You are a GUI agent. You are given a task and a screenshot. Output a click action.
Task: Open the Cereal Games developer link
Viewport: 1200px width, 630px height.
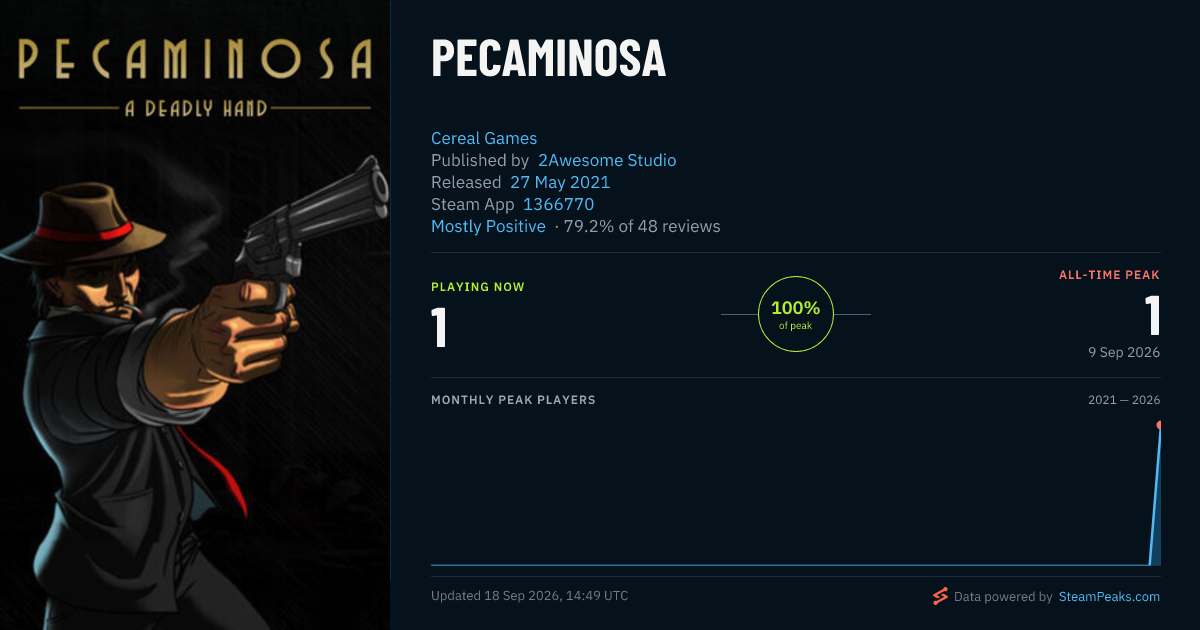tap(484, 138)
